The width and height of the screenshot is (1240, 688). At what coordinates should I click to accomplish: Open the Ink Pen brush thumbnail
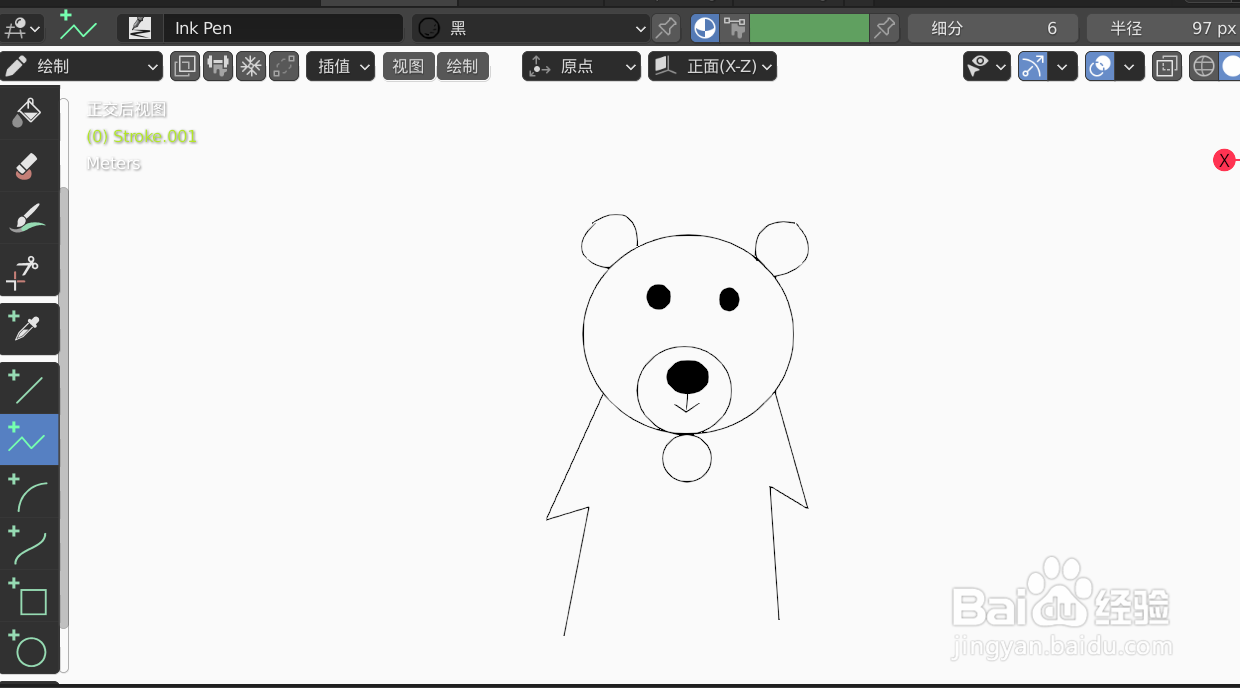pos(140,28)
